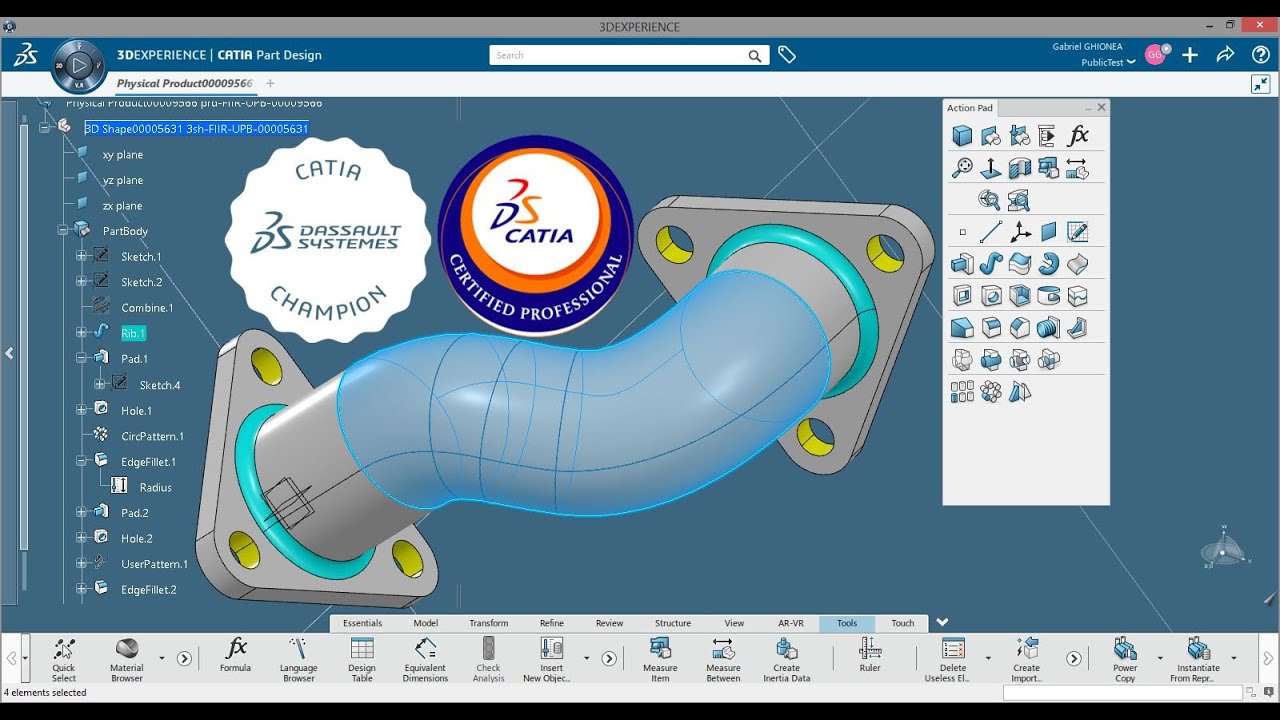Select the Rib tool in Action Pad

[991, 264]
